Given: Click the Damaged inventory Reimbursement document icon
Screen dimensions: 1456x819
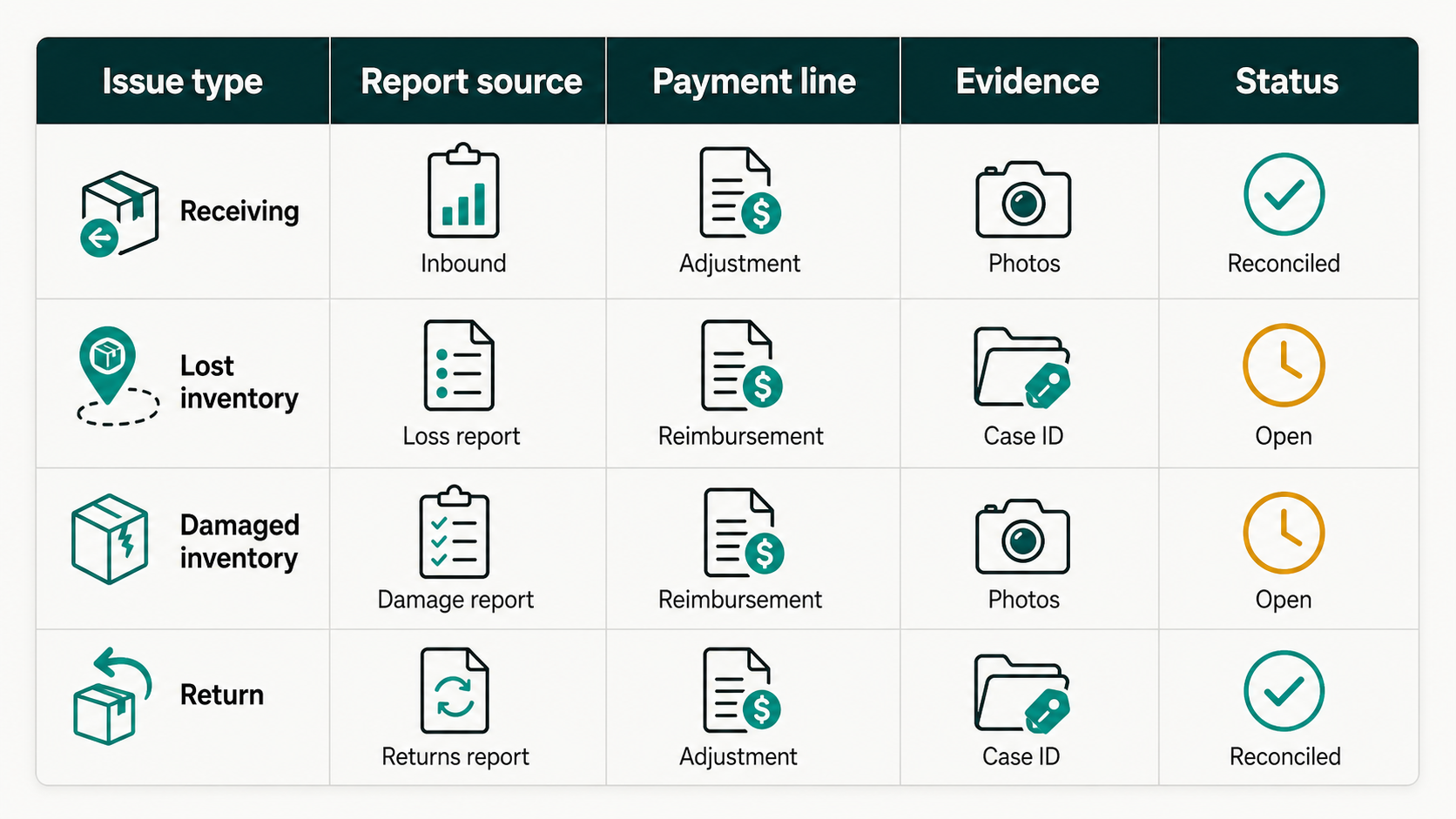Looking at the screenshot, I should point(744,533).
